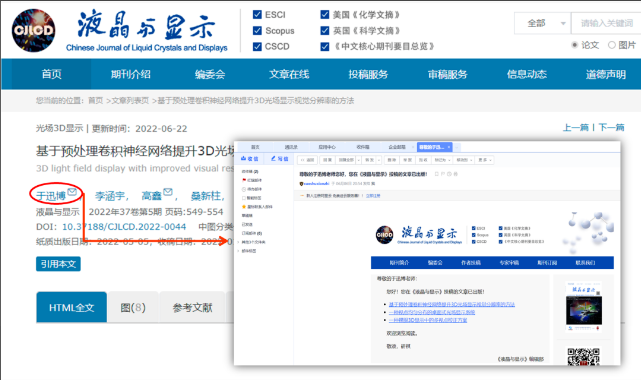Viewport: 641px width, 380px height.
Task: Click the star contacts mail folder icon
Action: coord(244,207)
